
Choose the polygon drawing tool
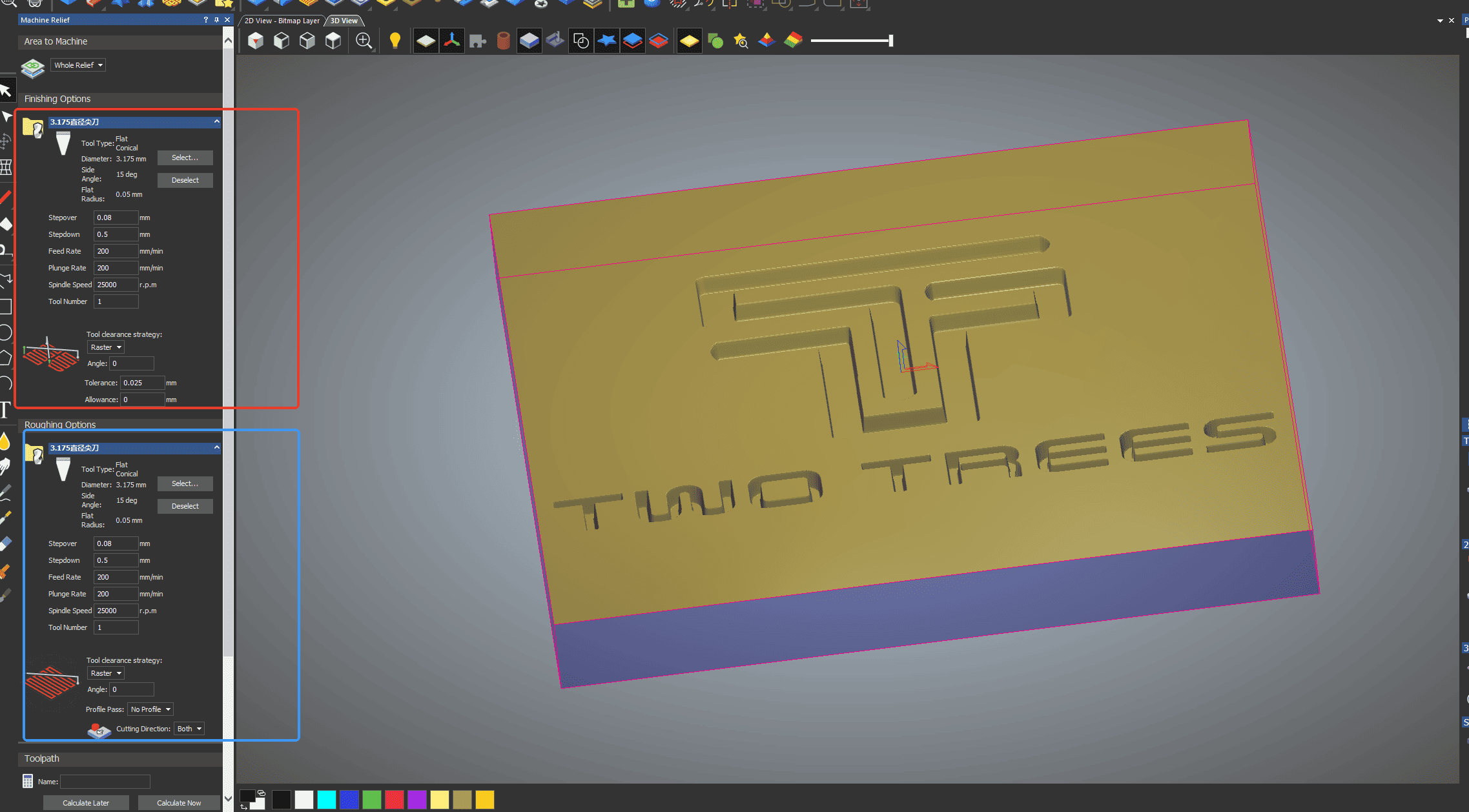tap(5, 358)
